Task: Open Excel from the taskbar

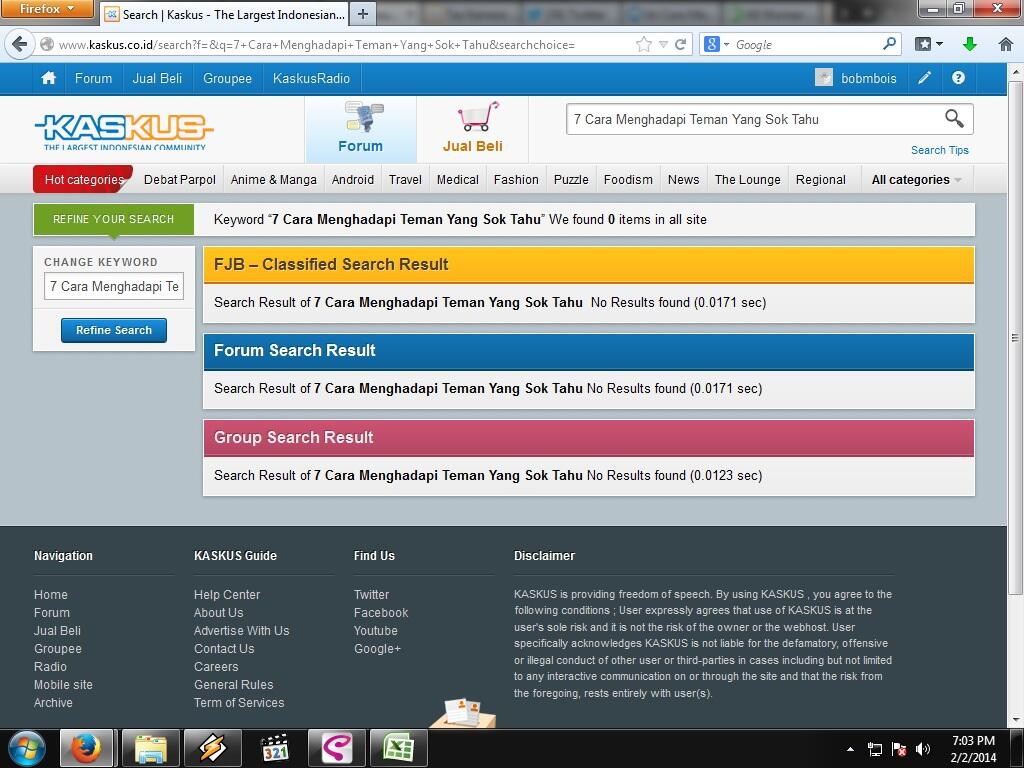Action: pos(398,748)
